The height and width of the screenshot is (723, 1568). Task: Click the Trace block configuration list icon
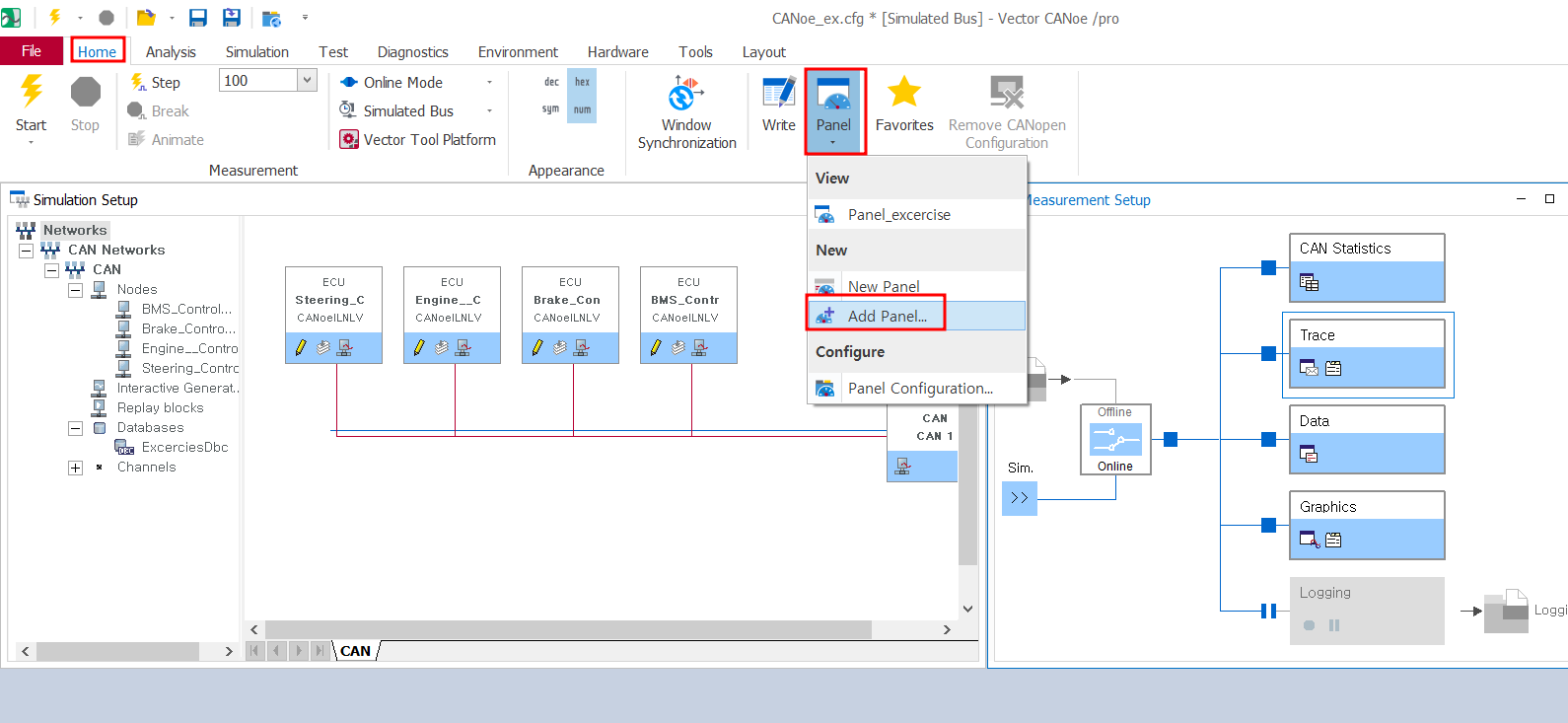1333,369
